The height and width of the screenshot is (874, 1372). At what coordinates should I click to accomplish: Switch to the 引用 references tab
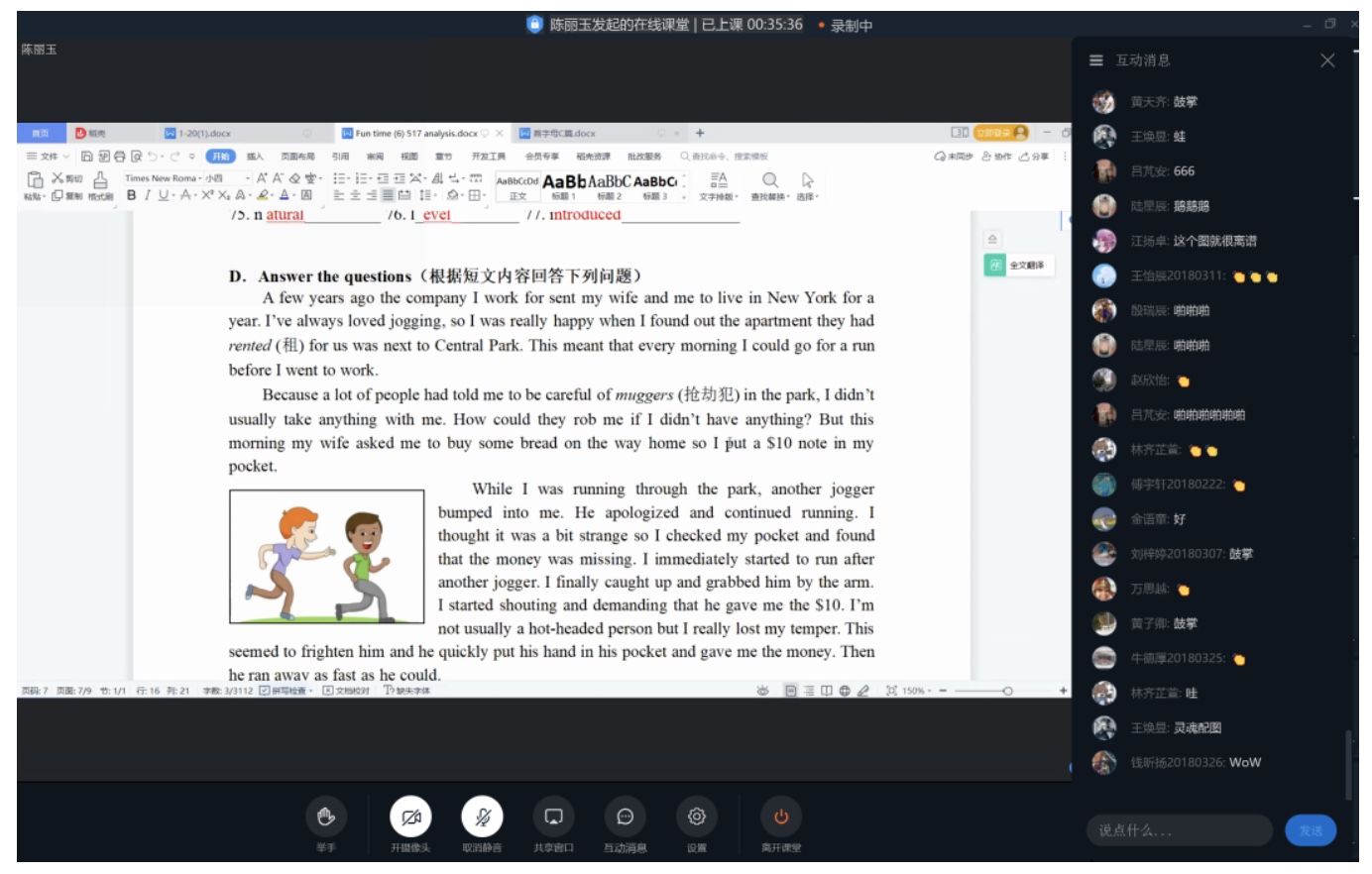point(340,157)
